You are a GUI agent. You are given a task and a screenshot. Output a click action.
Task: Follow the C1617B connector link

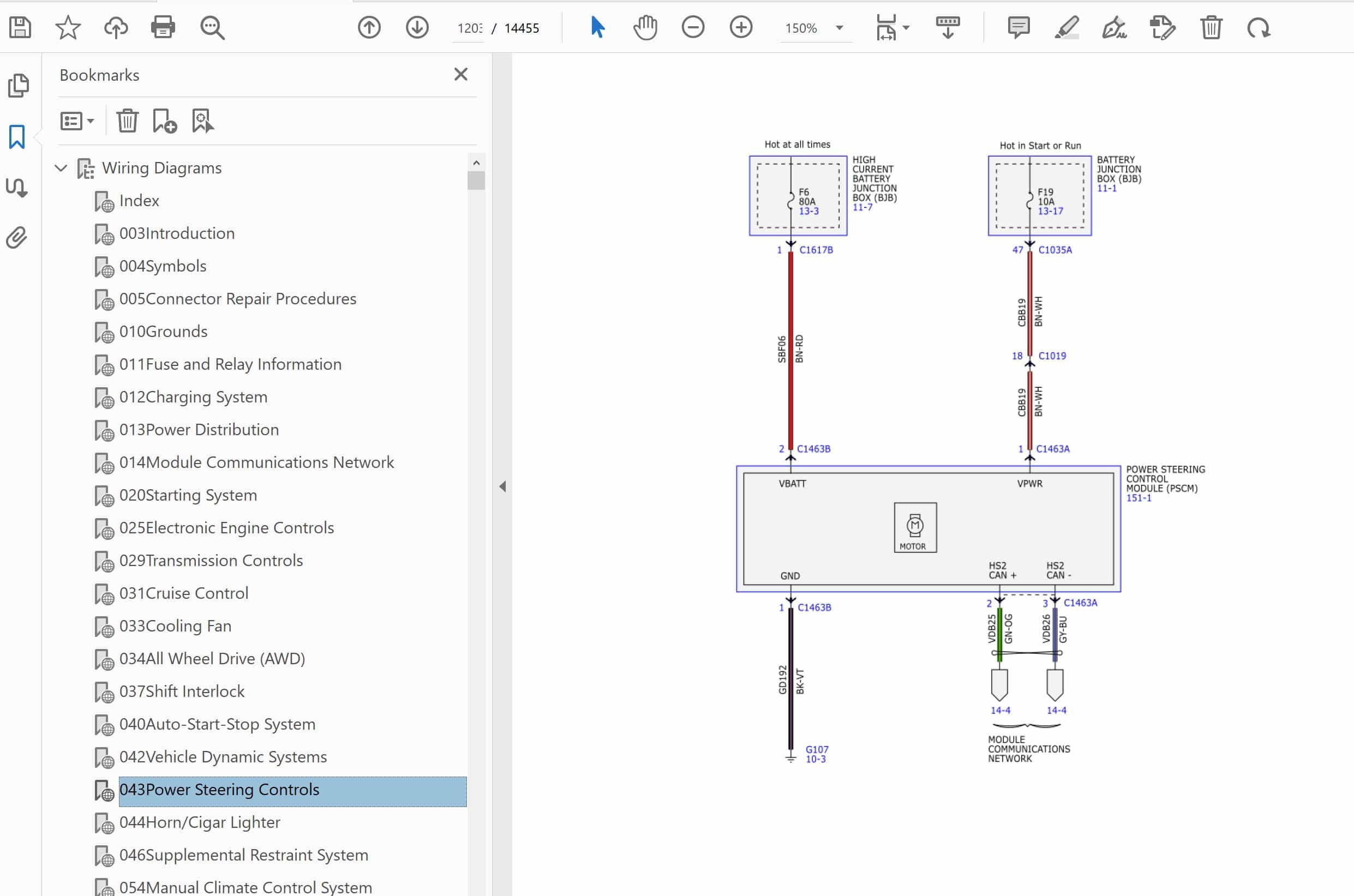tap(816, 250)
